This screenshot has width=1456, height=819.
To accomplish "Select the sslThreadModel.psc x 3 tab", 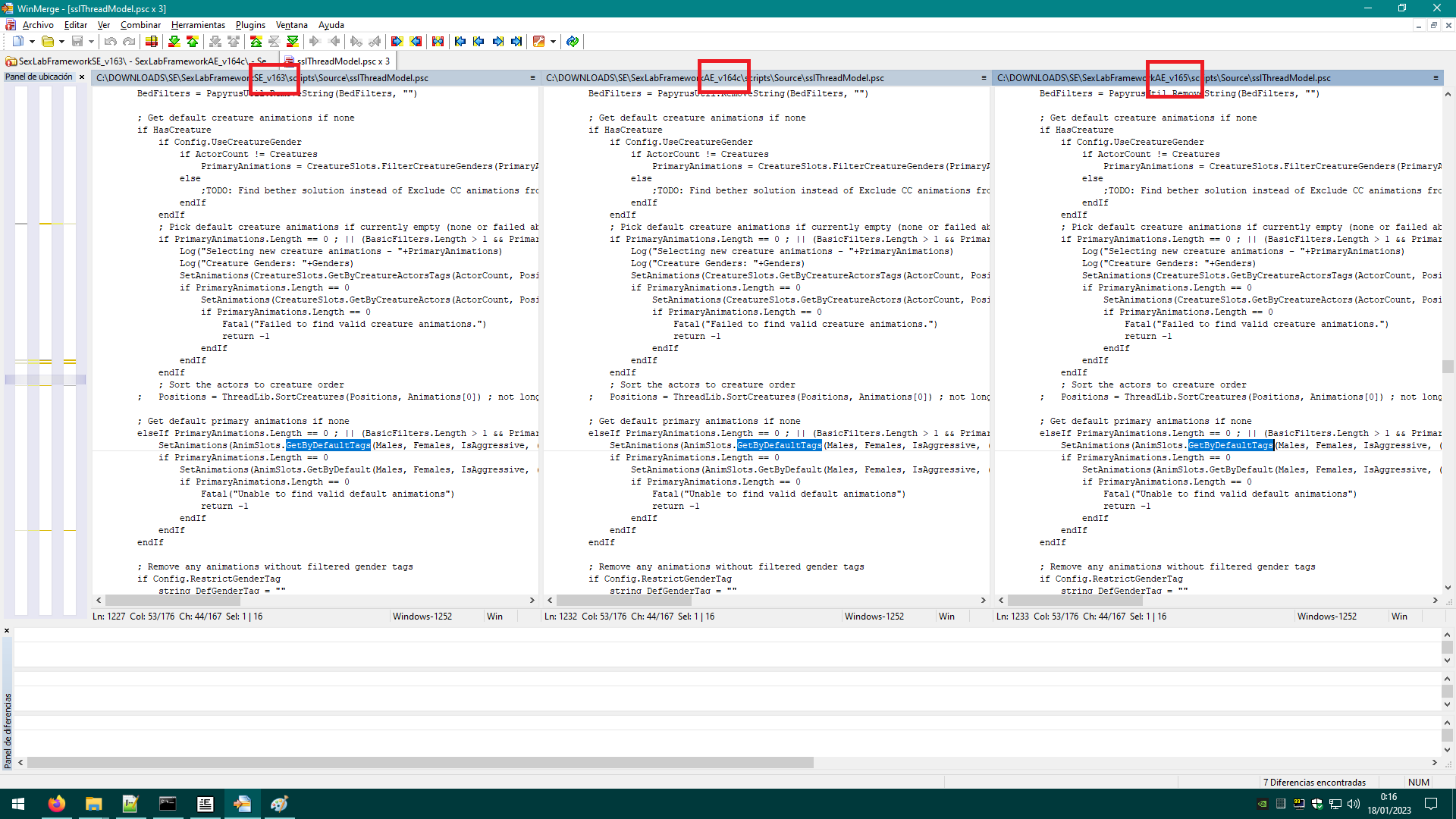I will point(338,61).
